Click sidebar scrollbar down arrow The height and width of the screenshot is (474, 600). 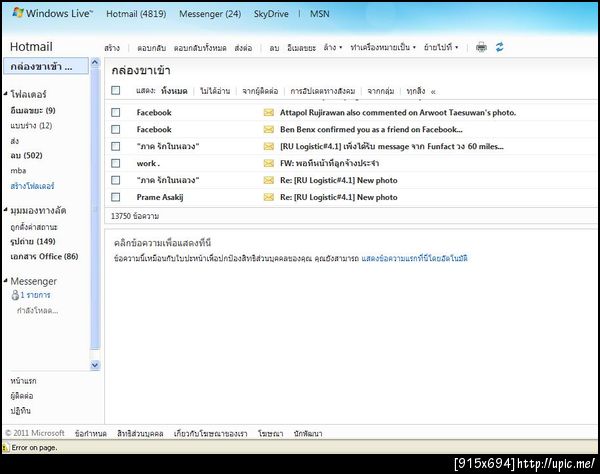[95, 365]
